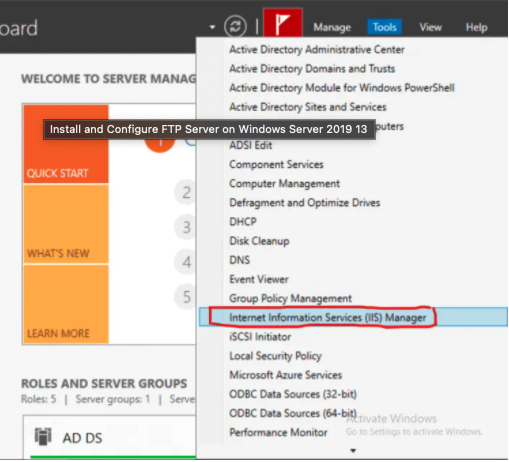Image resolution: width=509 pixels, height=462 pixels.
Task: Select the QUICK START tile
Action: tap(66, 144)
